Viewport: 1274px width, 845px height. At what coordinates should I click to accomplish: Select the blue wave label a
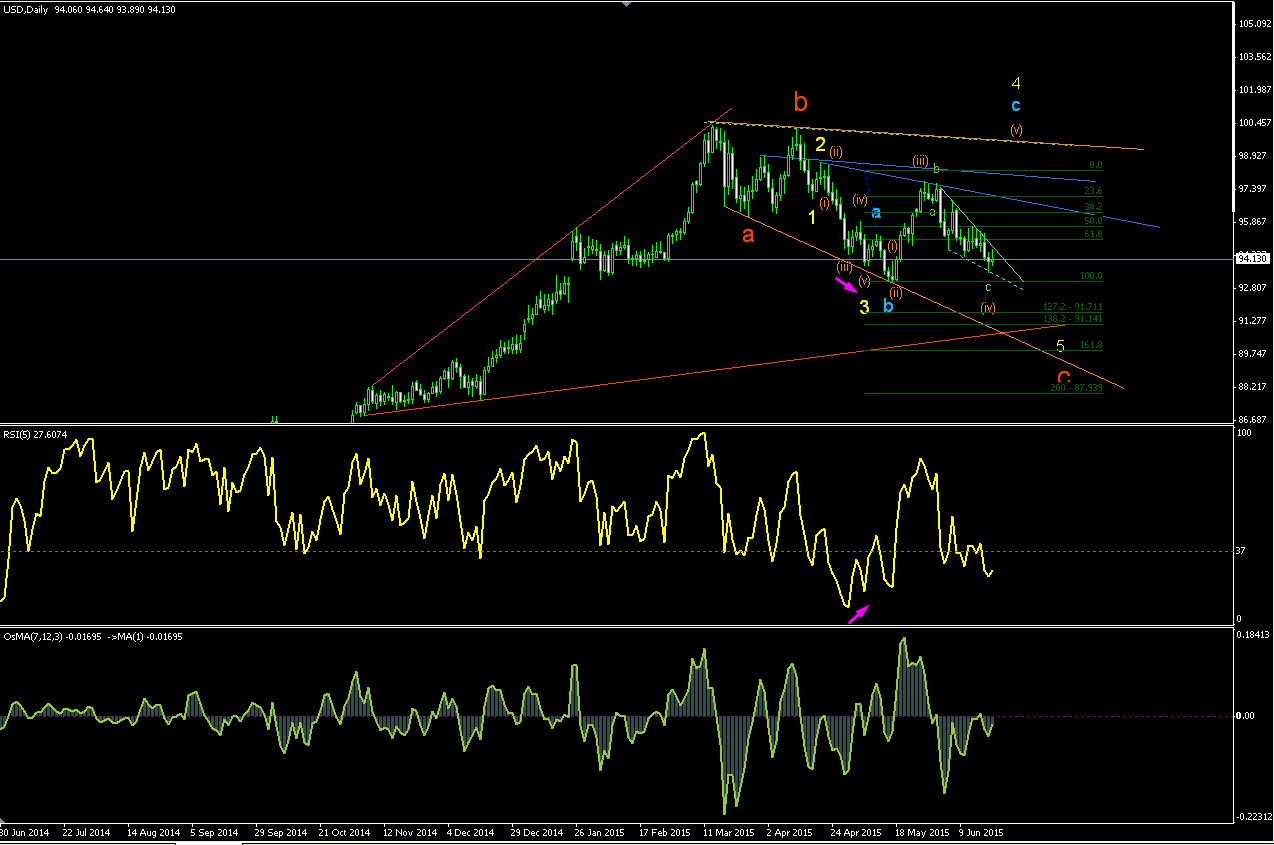(875, 212)
